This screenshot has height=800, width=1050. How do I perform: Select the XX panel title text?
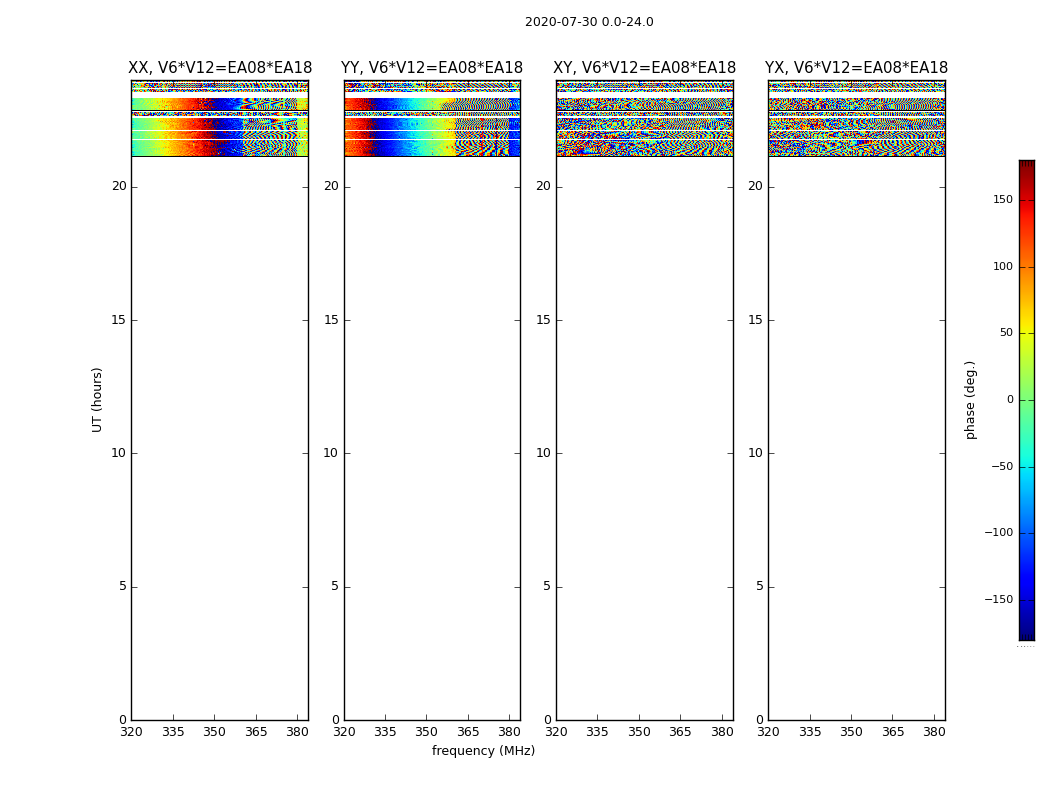click(220, 68)
